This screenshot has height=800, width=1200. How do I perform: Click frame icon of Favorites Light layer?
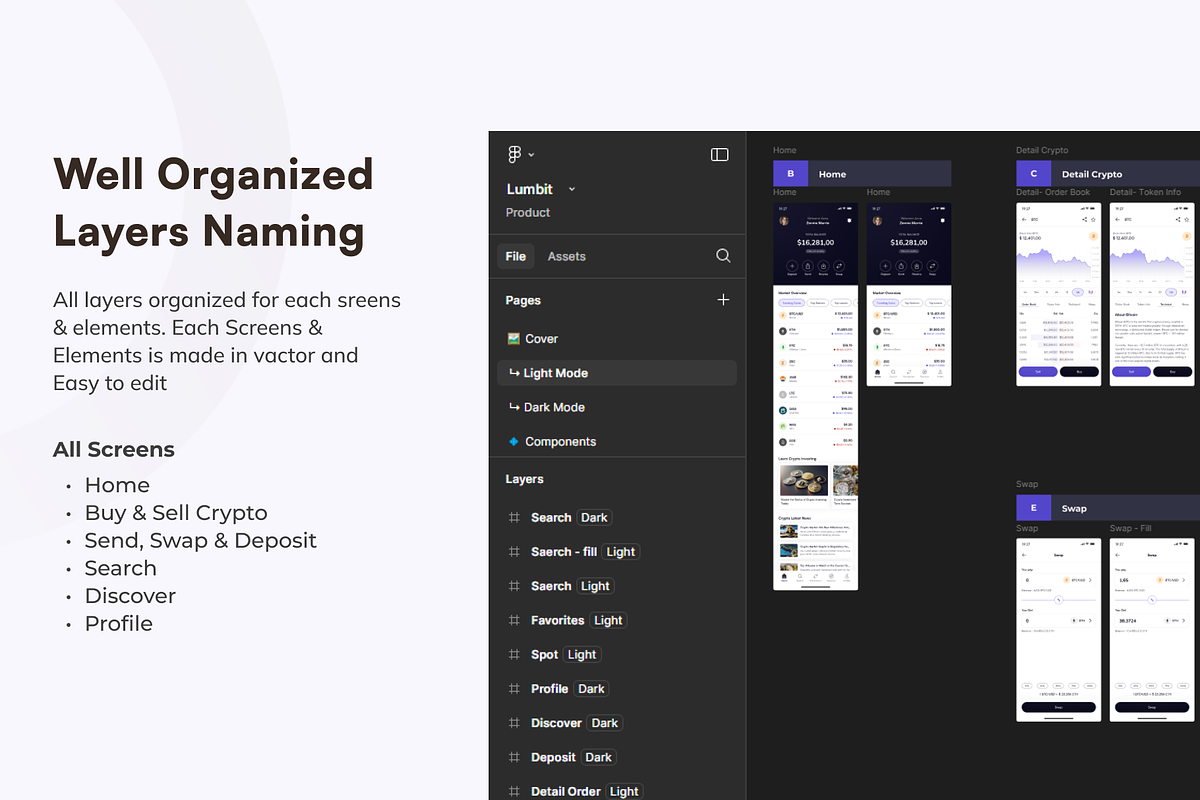click(x=514, y=620)
